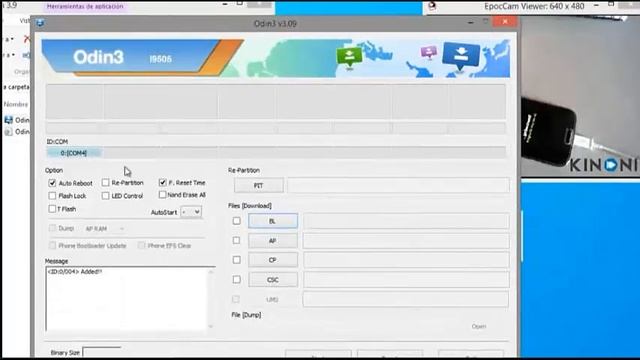Tick the checkbox next to CSC
This screenshot has width=640, height=360.
[236, 280]
